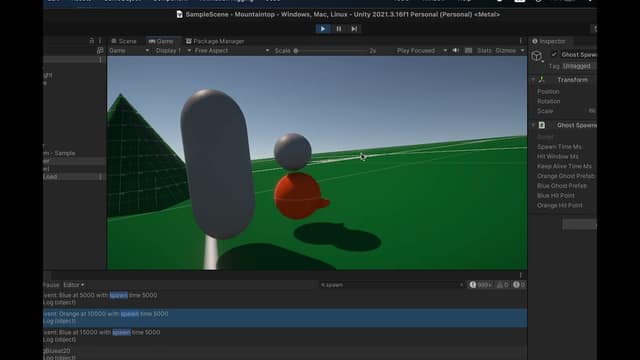The height and width of the screenshot is (360, 640).
Task: Select the Scale label in Transform
Action: (x=545, y=111)
